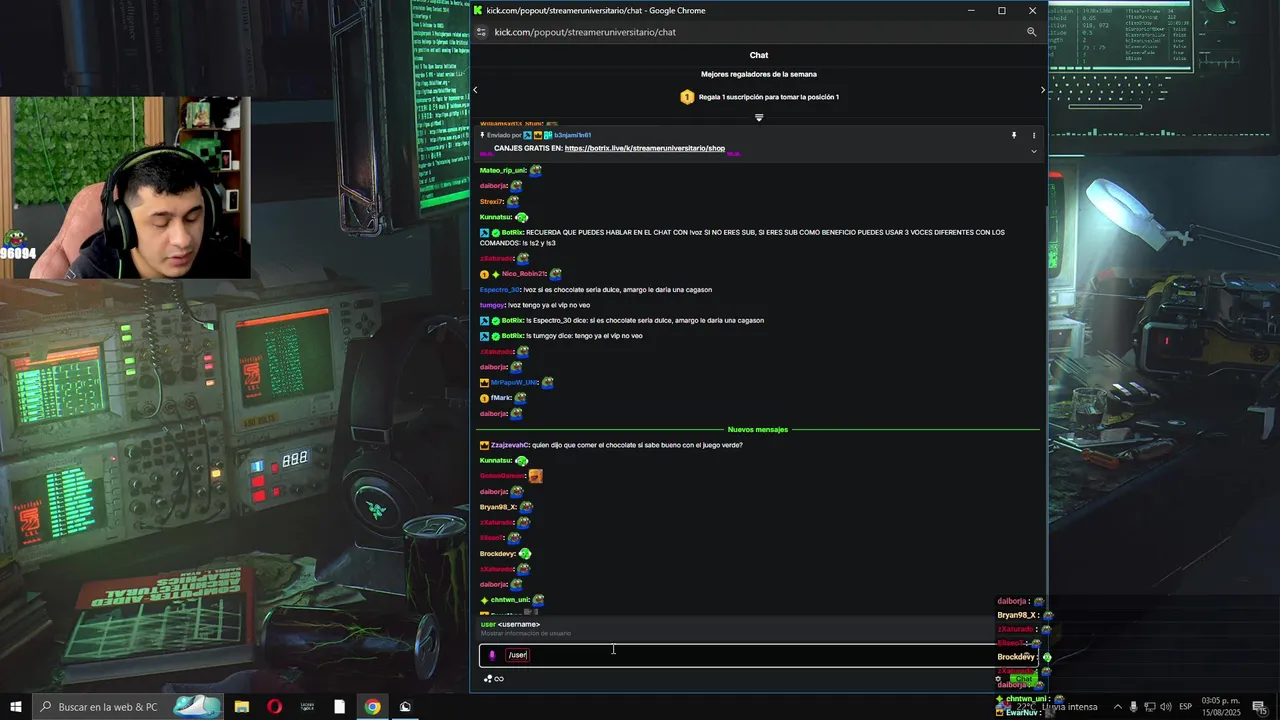The width and height of the screenshot is (1280, 720).
Task: Click Brockdevy username in chat list
Action: tap(497, 554)
